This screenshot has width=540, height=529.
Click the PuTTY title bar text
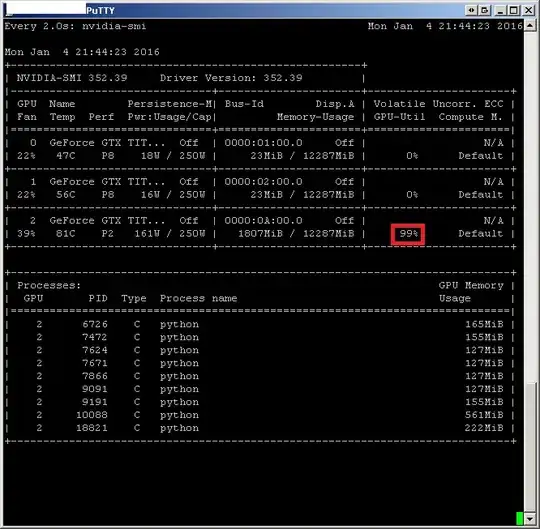[100, 11]
